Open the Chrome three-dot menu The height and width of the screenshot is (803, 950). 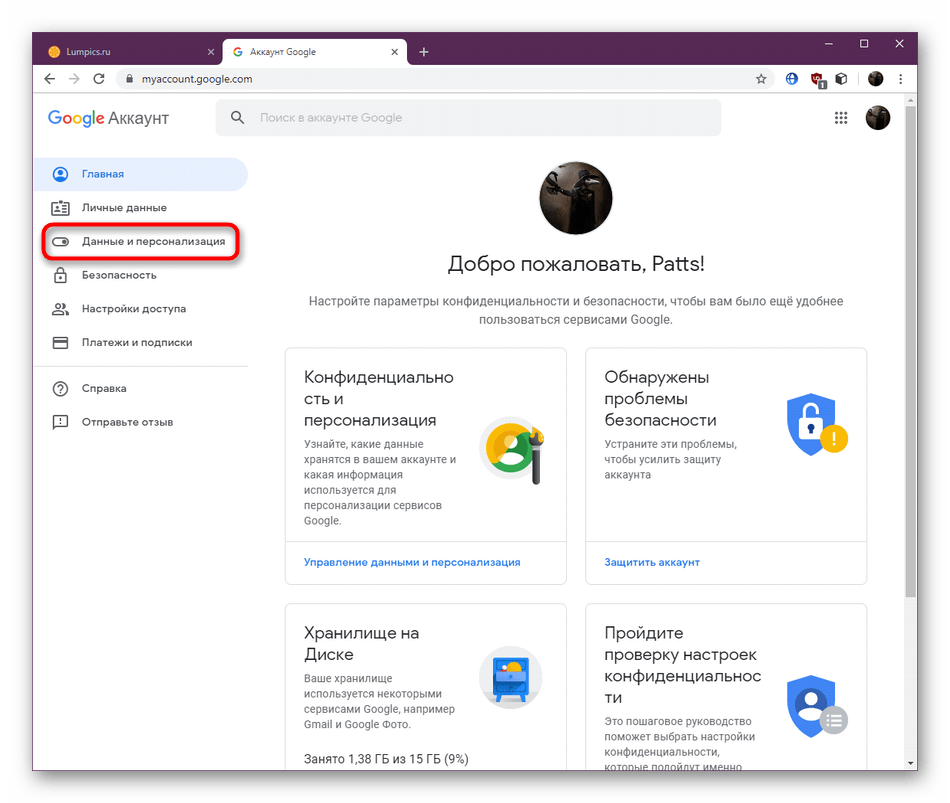tap(901, 79)
